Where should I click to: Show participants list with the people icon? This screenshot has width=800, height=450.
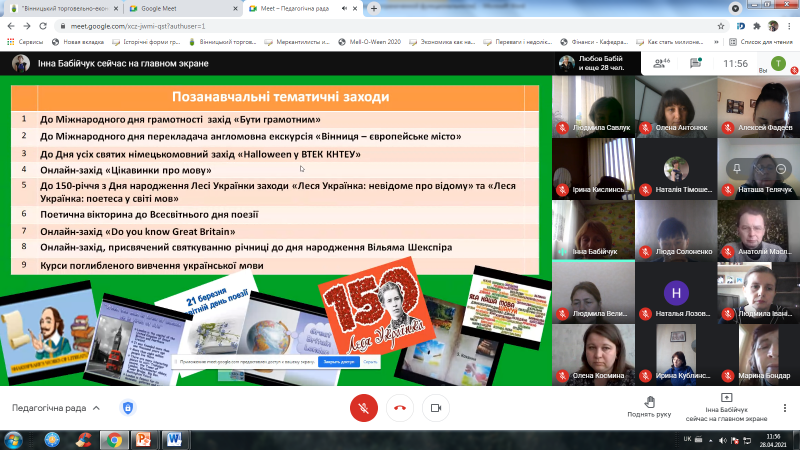pyautogui.click(x=661, y=63)
